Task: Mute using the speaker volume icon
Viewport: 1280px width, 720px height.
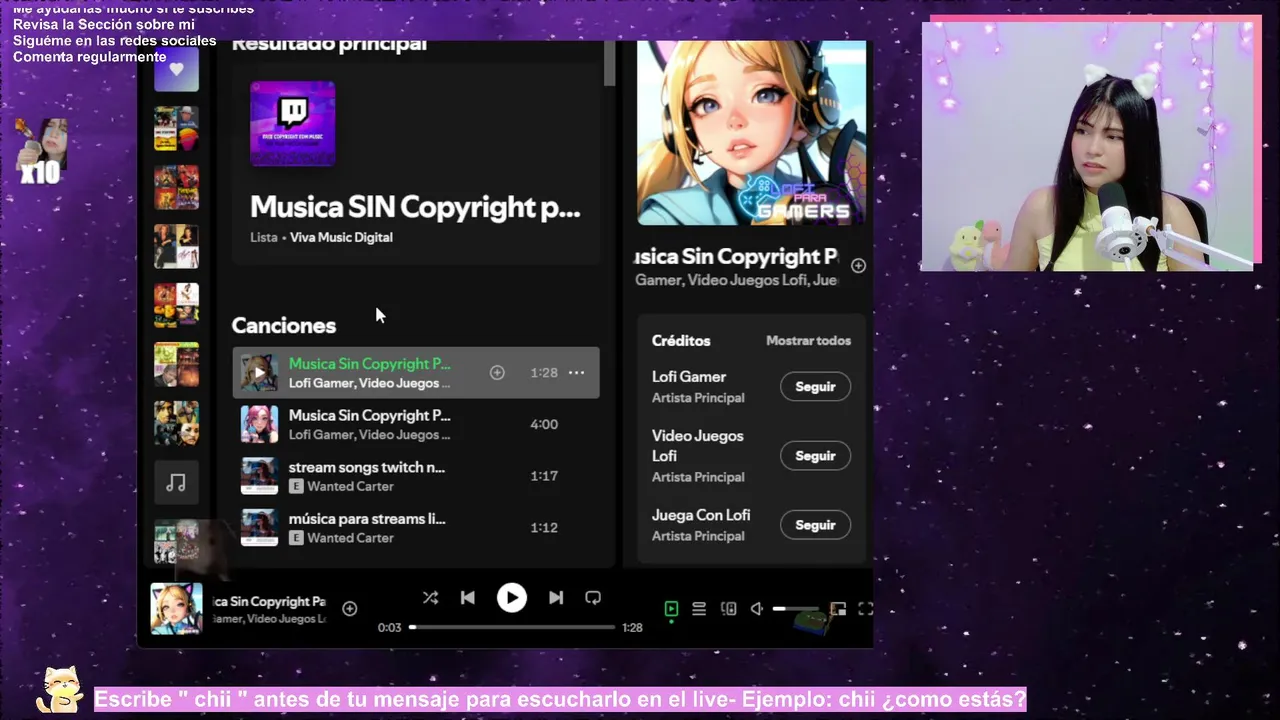Action: point(757,608)
